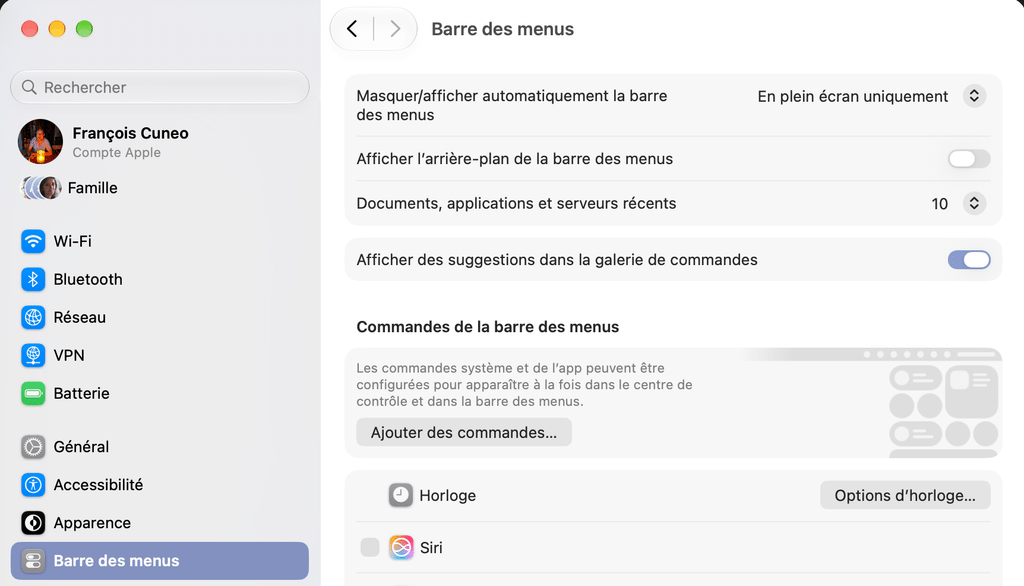
Task: Change recent documents count stepper
Action: 974,203
